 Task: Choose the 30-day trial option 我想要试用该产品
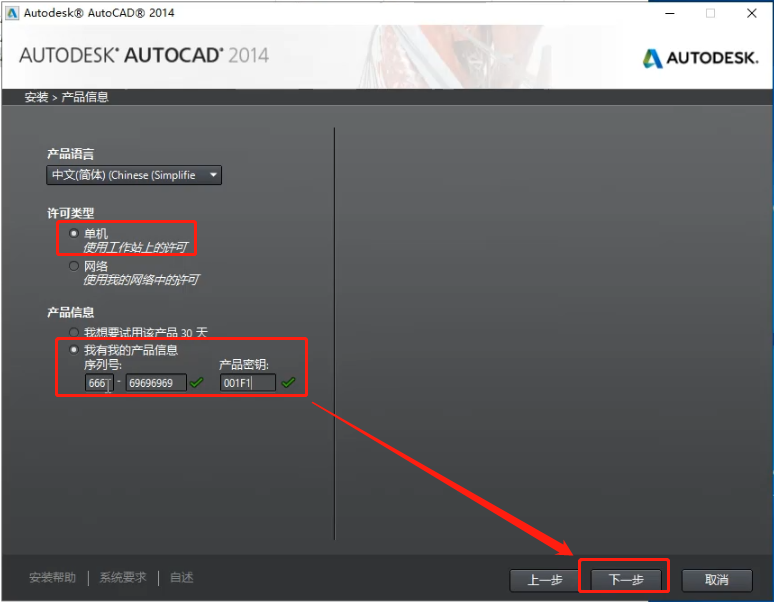coord(74,332)
